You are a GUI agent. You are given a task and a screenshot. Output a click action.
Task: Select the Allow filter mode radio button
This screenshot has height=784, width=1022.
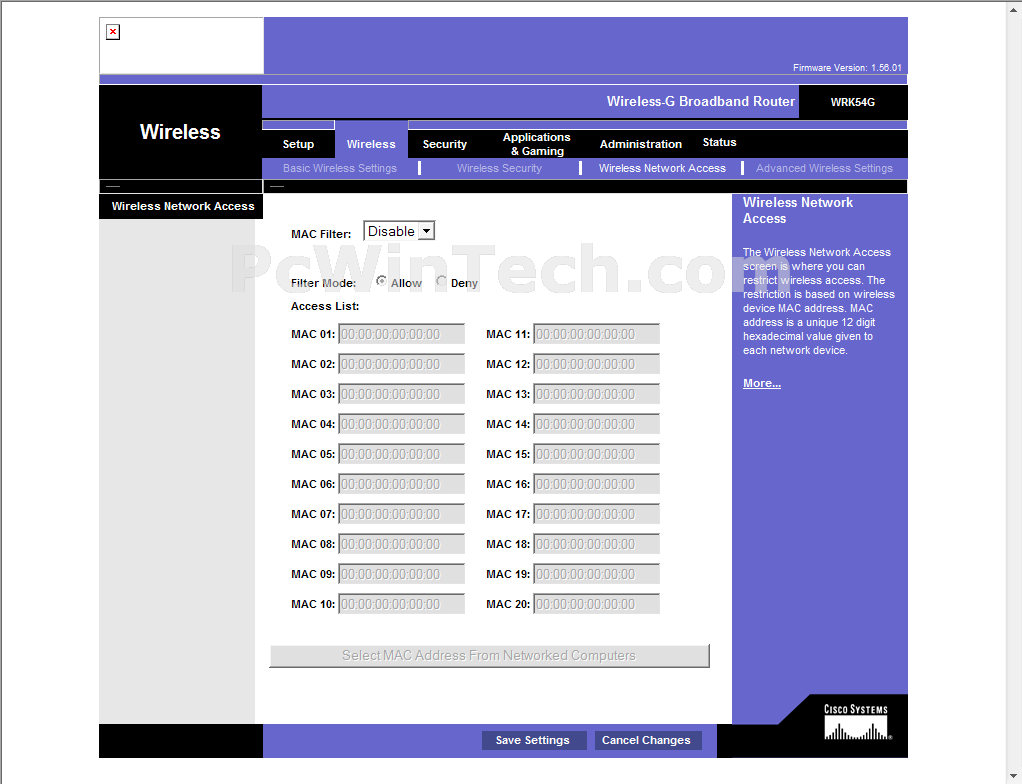381,281
